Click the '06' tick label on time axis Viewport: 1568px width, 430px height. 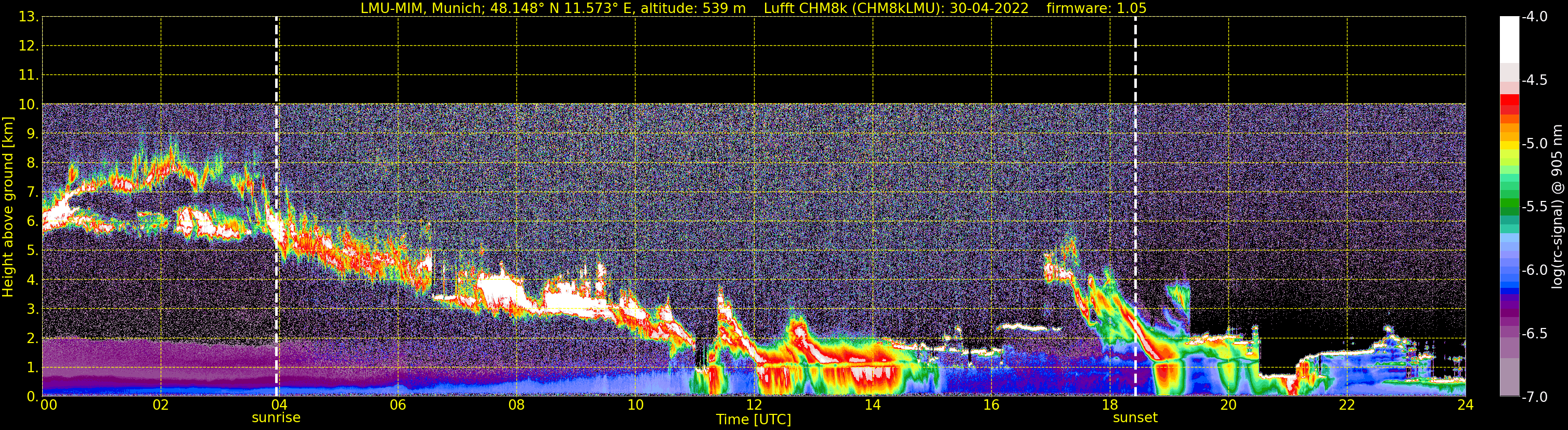click(398, 405)
